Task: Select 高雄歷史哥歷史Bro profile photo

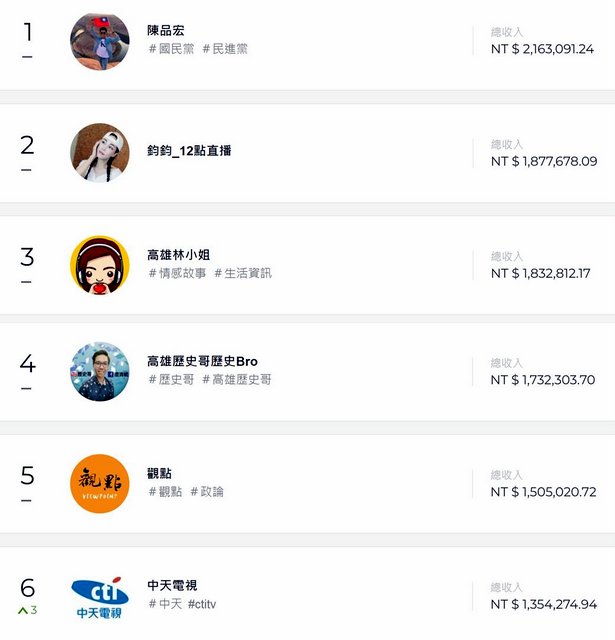Action: pyautogui.click(x=100, y=371)
